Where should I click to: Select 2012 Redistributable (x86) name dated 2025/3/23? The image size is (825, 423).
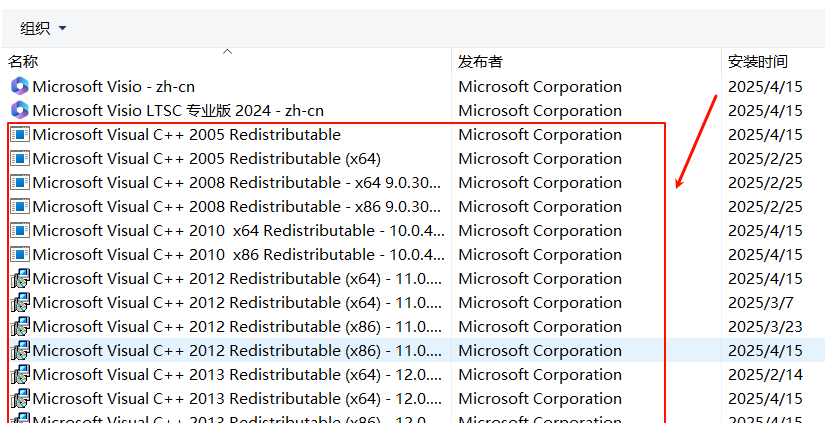pyautogui.click(x=237, y=327)
